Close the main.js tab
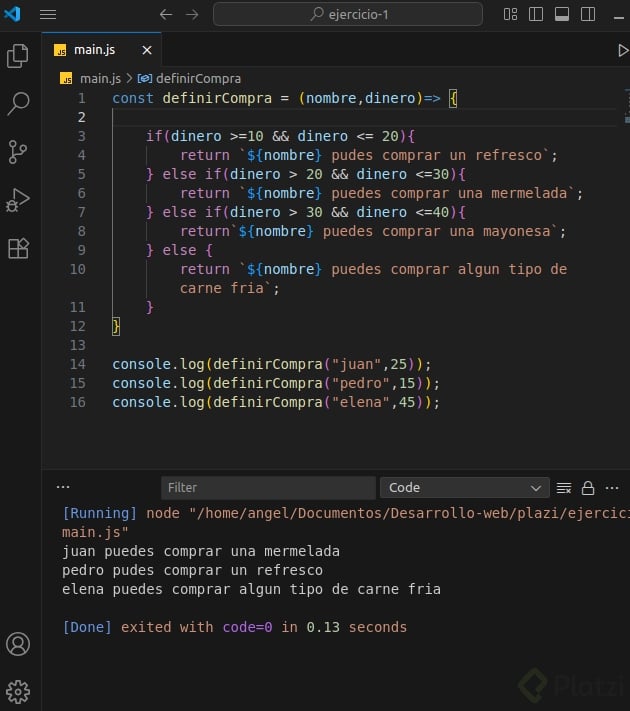The width and height of the screenshot is (630, 711). (x=148, y=50)
